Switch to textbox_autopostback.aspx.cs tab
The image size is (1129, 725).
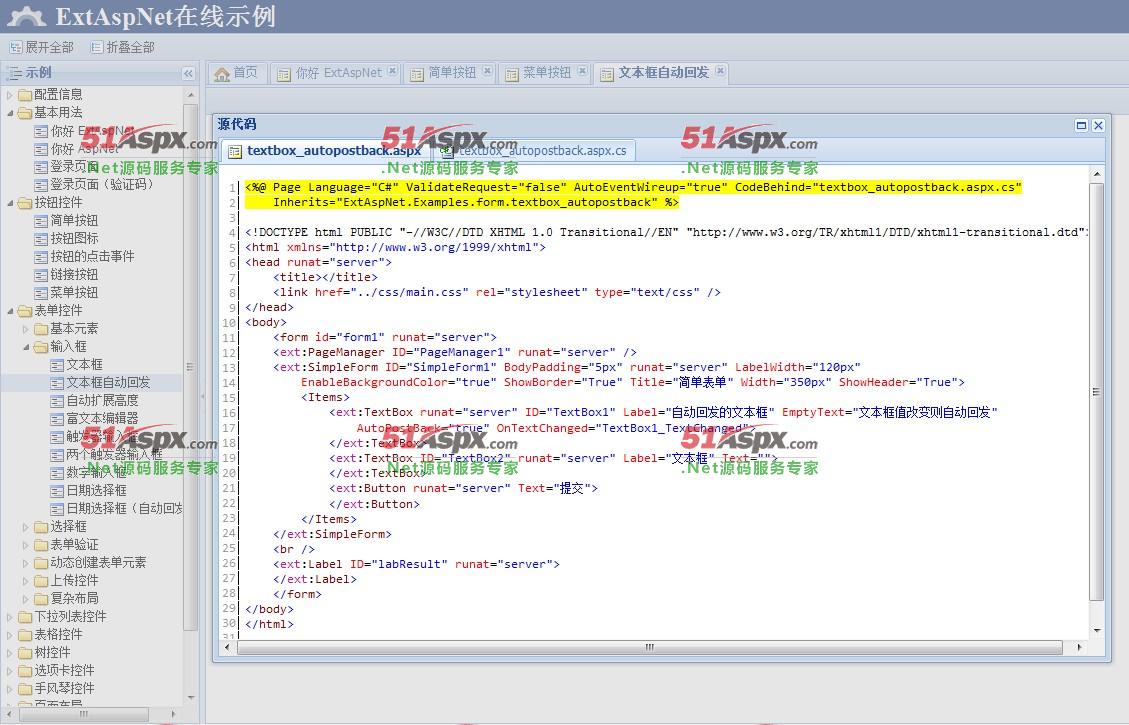pos(540,151)
